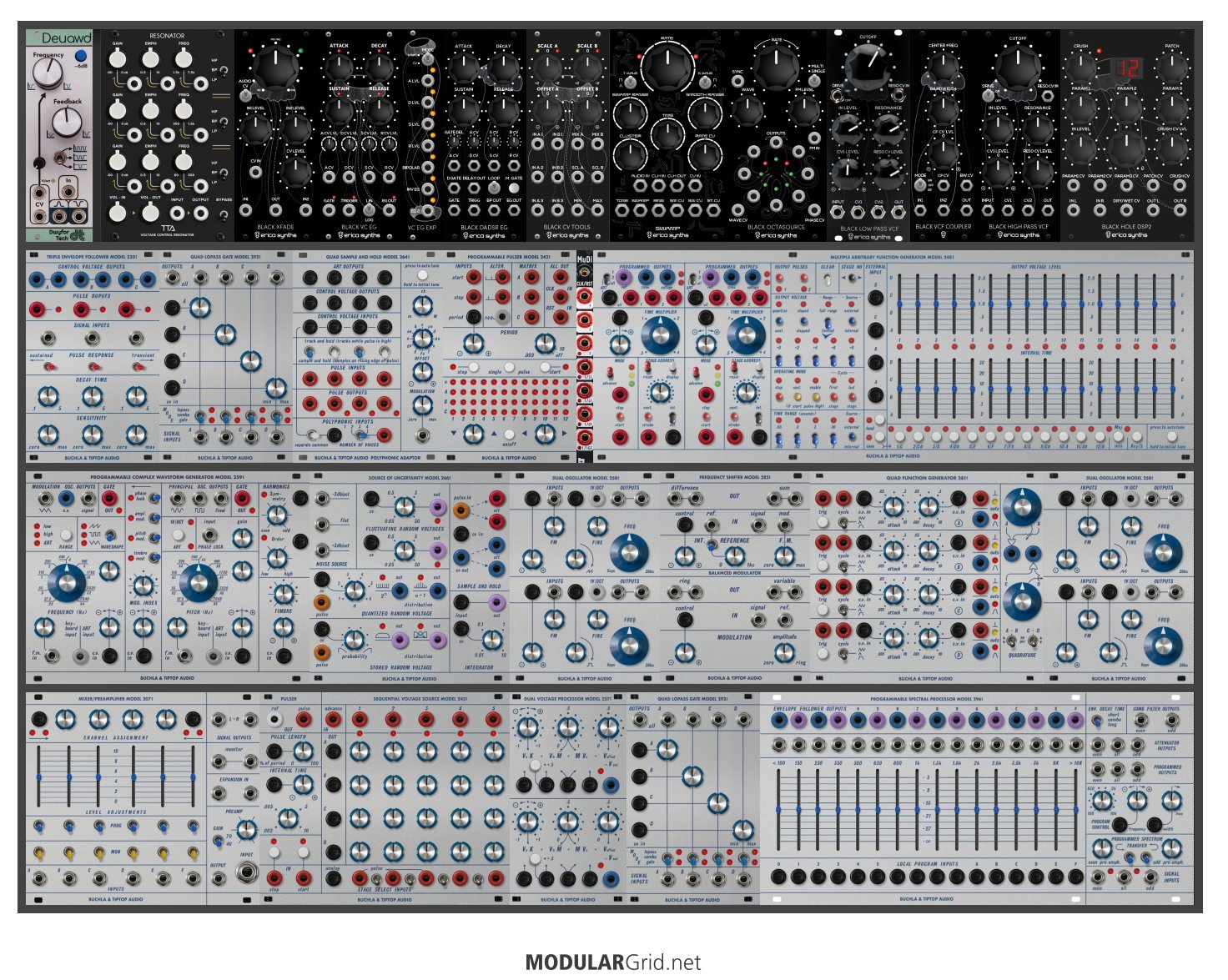Click the Black VC EG ATTACK knob

[339, 67]
